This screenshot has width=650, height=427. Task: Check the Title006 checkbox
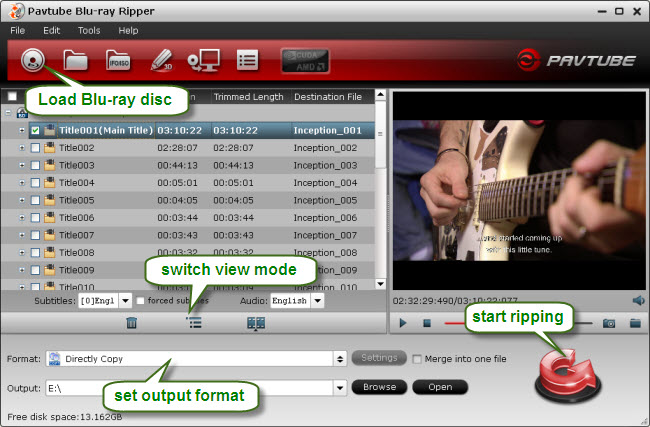coord(35,218)
